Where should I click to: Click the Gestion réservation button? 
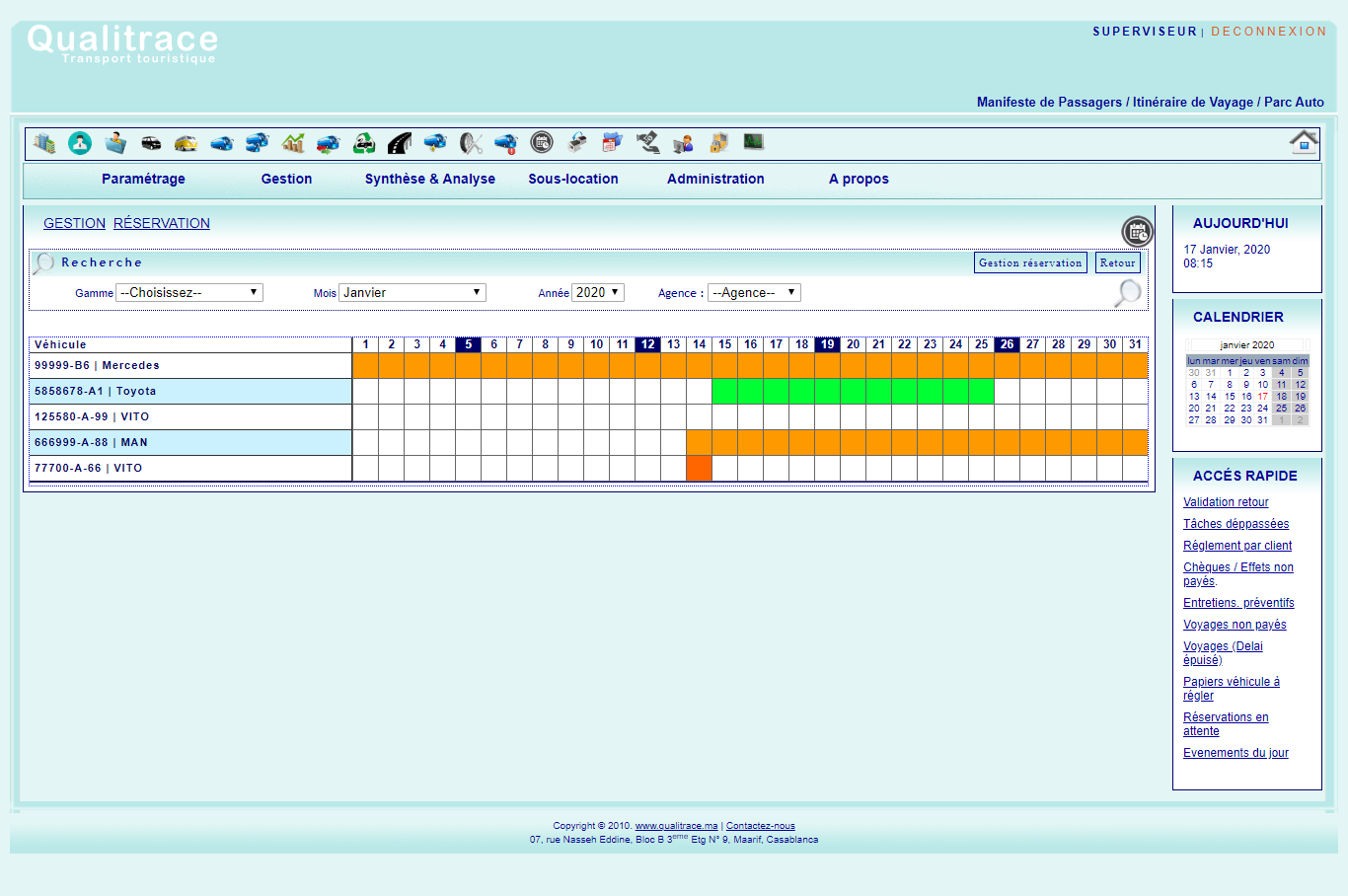[x=1030, y=262]
